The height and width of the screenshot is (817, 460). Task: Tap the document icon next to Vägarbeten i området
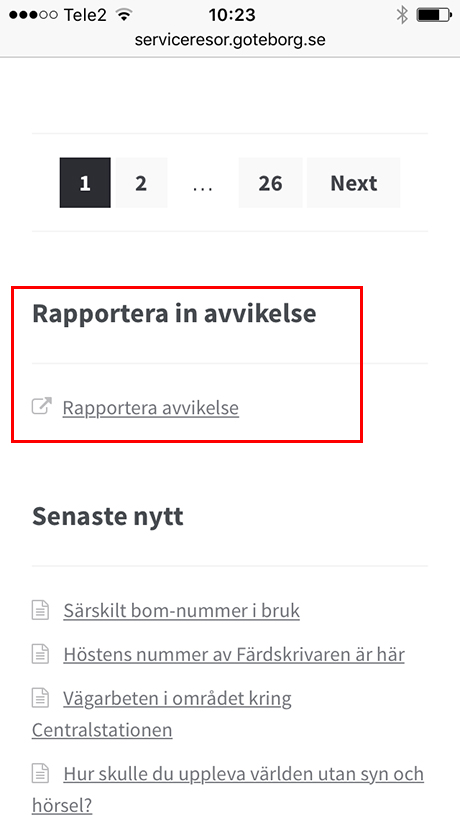click(x=41, y=698)
